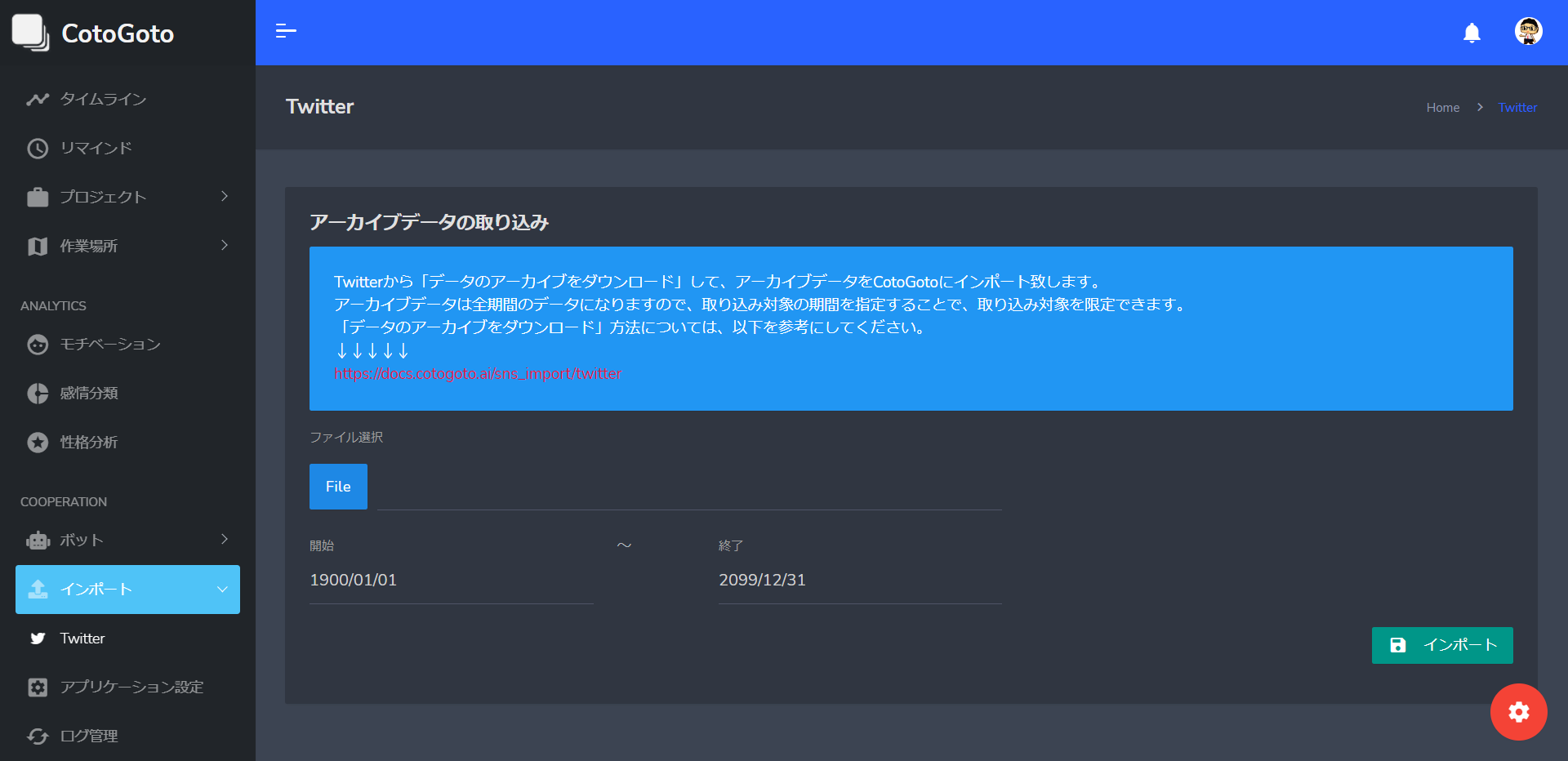Open リマインド in the sidebar
Viewport: 1568px width, 761px height.
click(96, 148)
